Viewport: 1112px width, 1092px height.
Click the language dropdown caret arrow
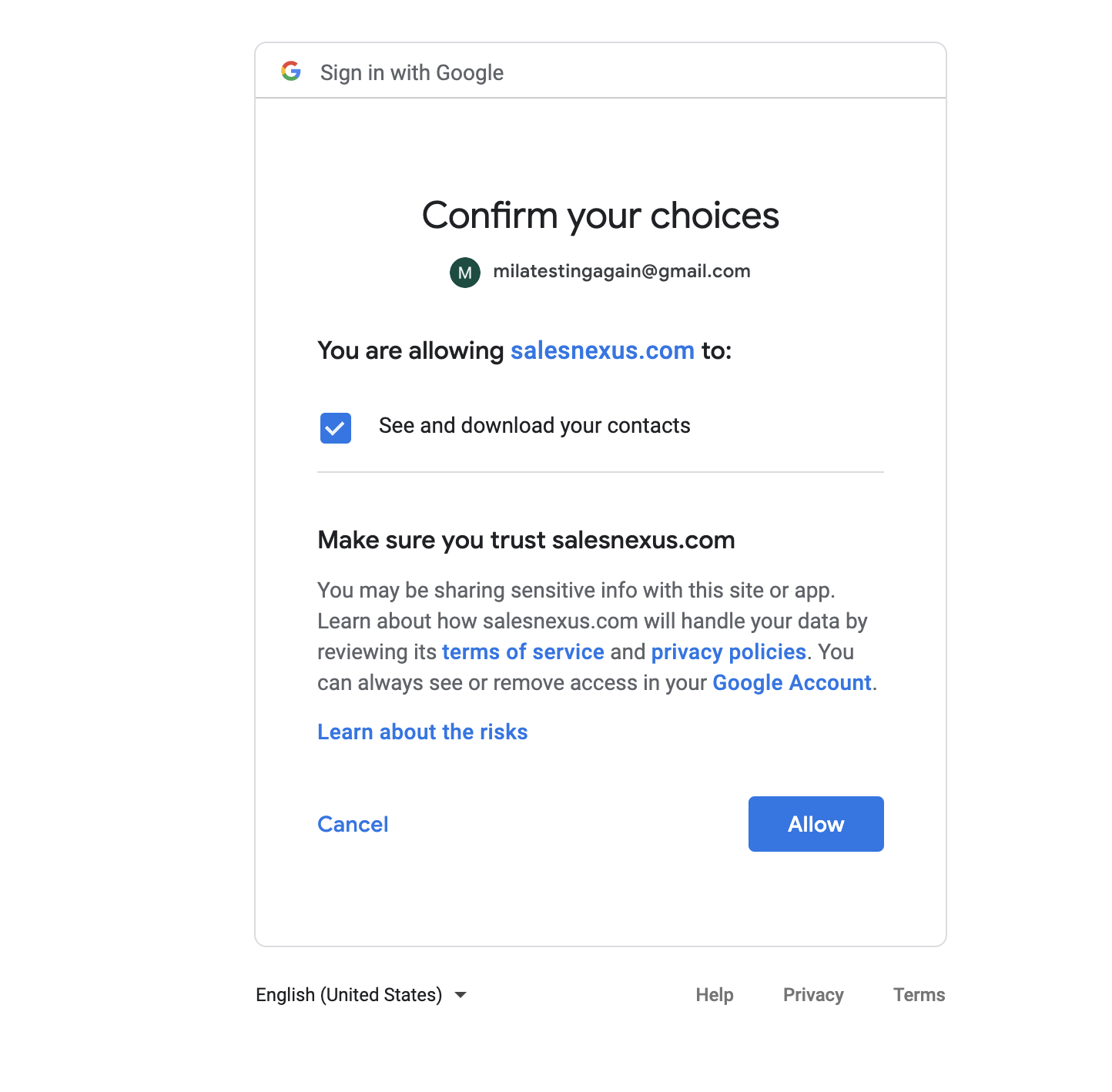(461, 995)
